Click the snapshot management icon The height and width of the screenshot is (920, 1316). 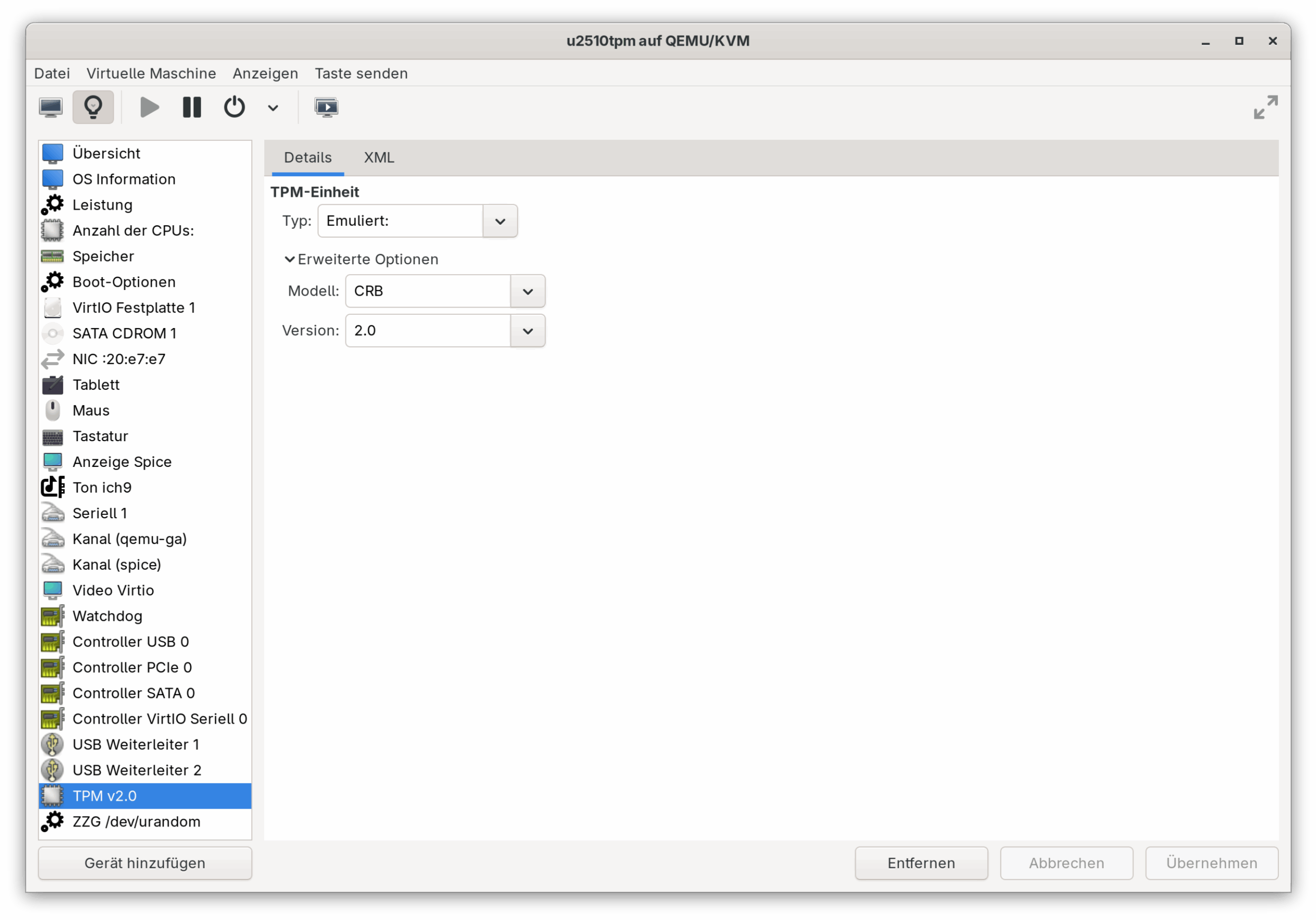coord(326,107)
